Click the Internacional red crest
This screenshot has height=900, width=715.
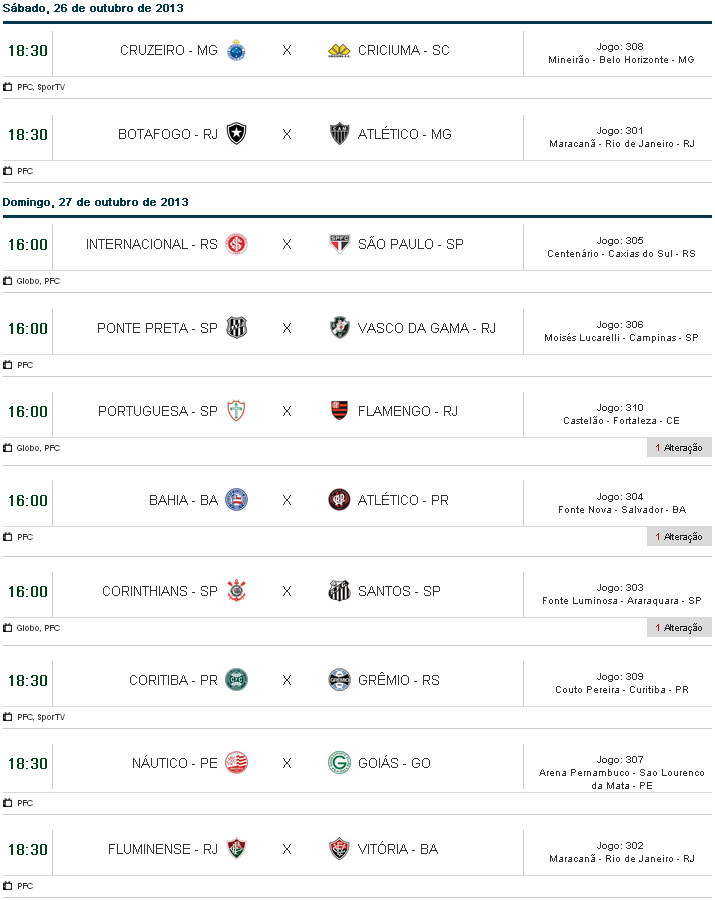236,244
